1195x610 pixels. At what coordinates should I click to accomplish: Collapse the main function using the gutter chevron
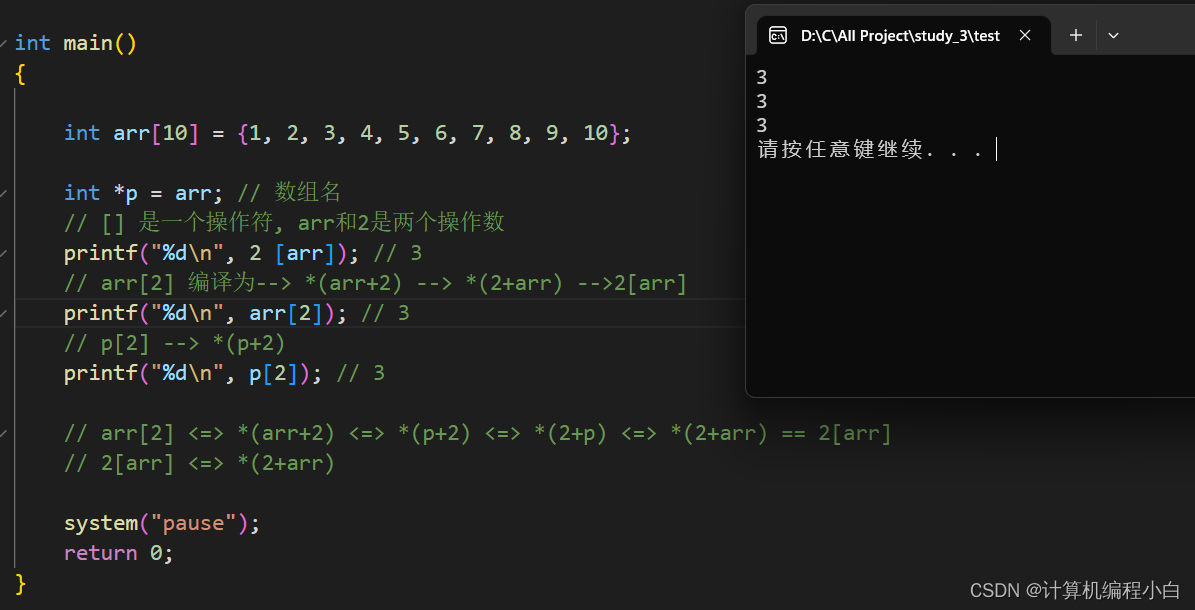point(2,42)
